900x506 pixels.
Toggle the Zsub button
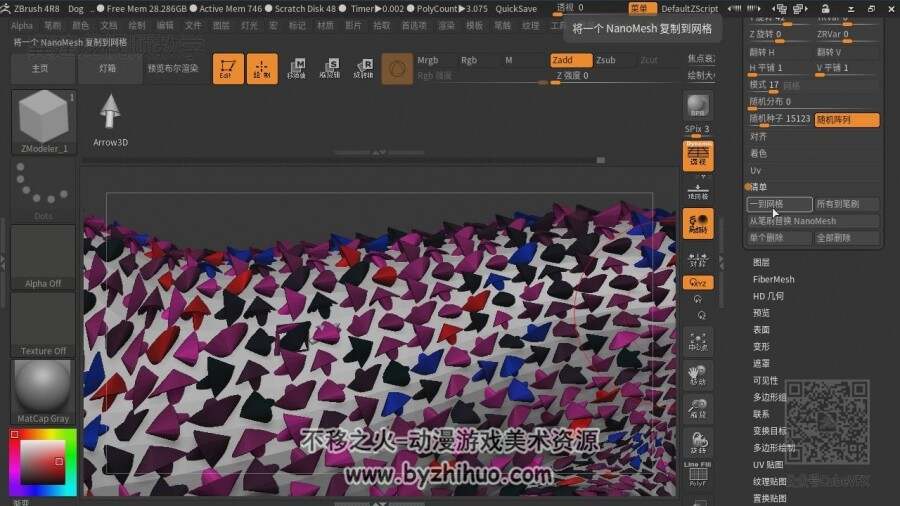click(606, 60)
